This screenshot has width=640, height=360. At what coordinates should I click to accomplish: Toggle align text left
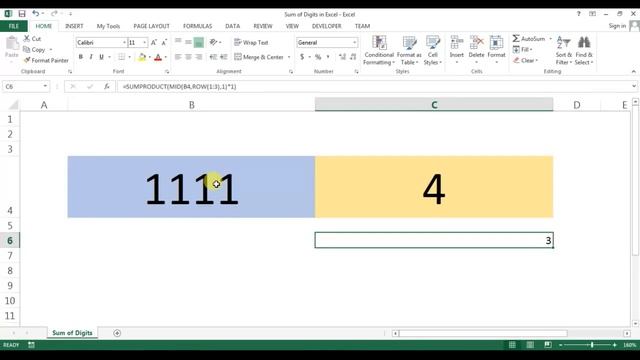(178, 57)
